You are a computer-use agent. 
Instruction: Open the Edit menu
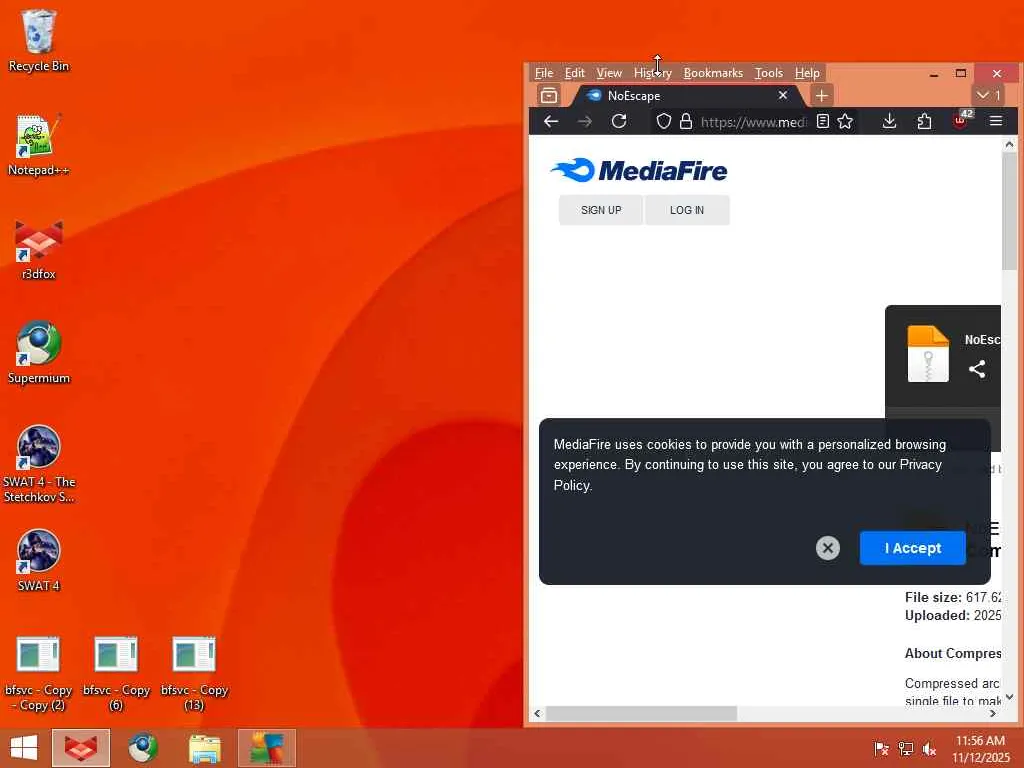tap(575, 73)
